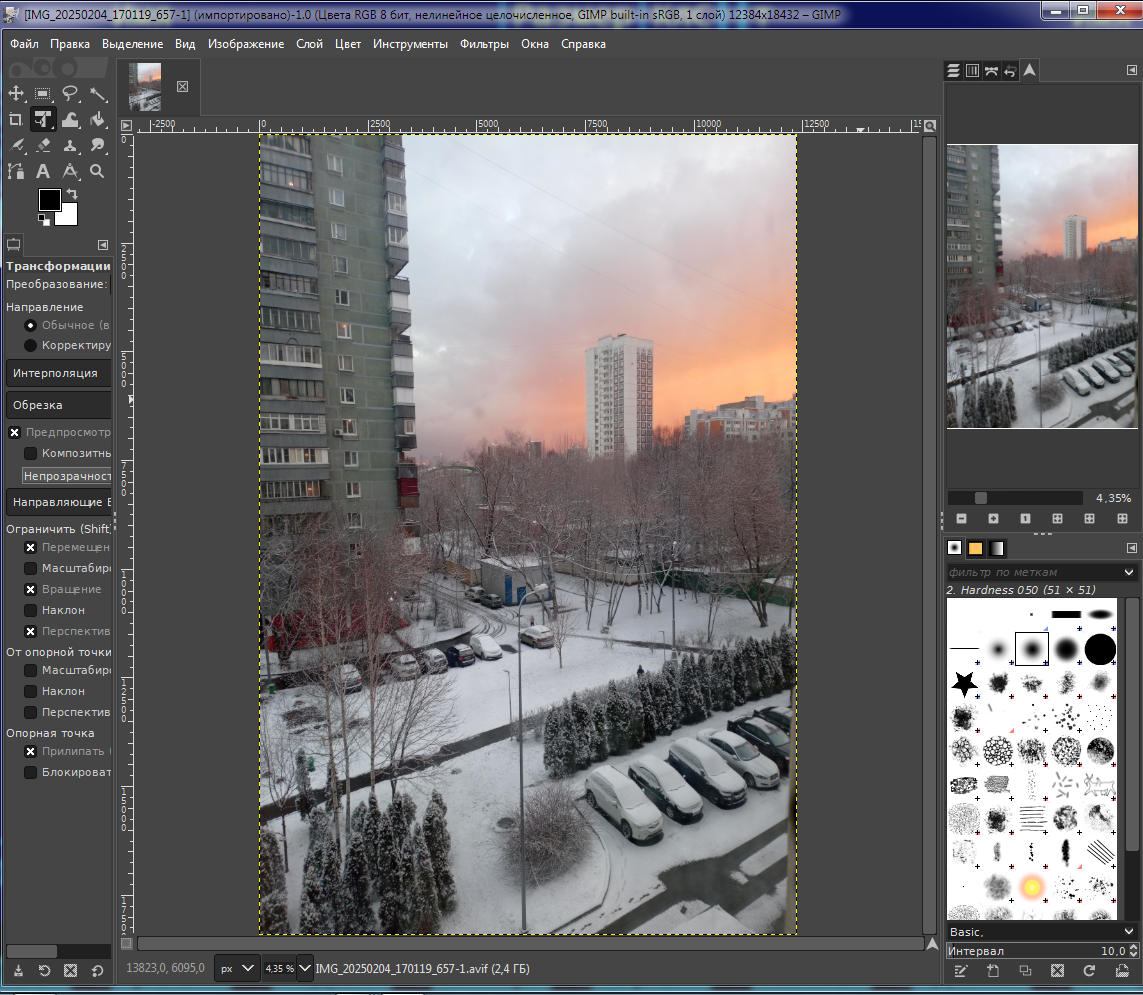
Task: Select the Free Select lasso tool
Action: (70, 94)
